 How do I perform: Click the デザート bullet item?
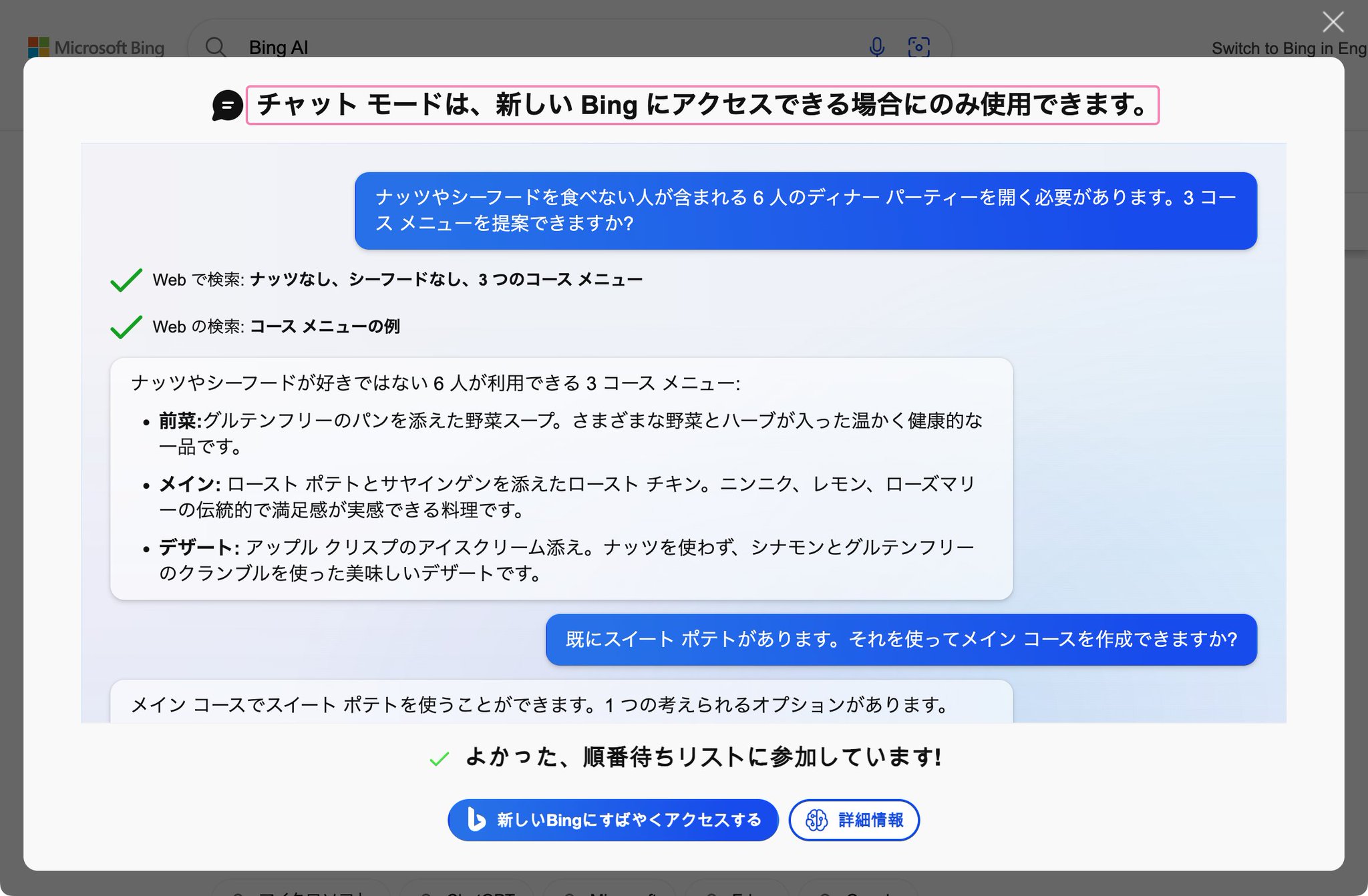pos(566,559)
